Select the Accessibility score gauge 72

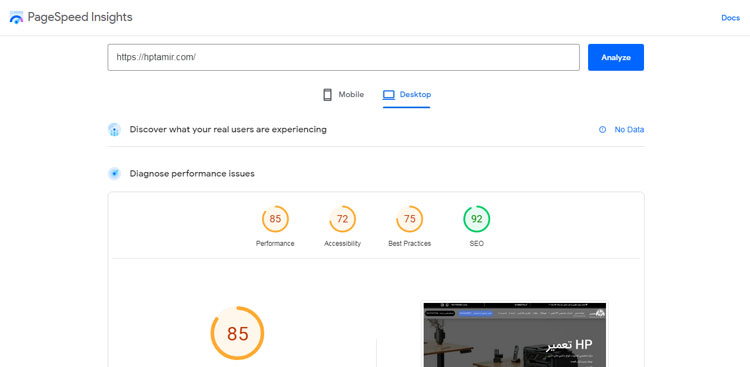342,219
